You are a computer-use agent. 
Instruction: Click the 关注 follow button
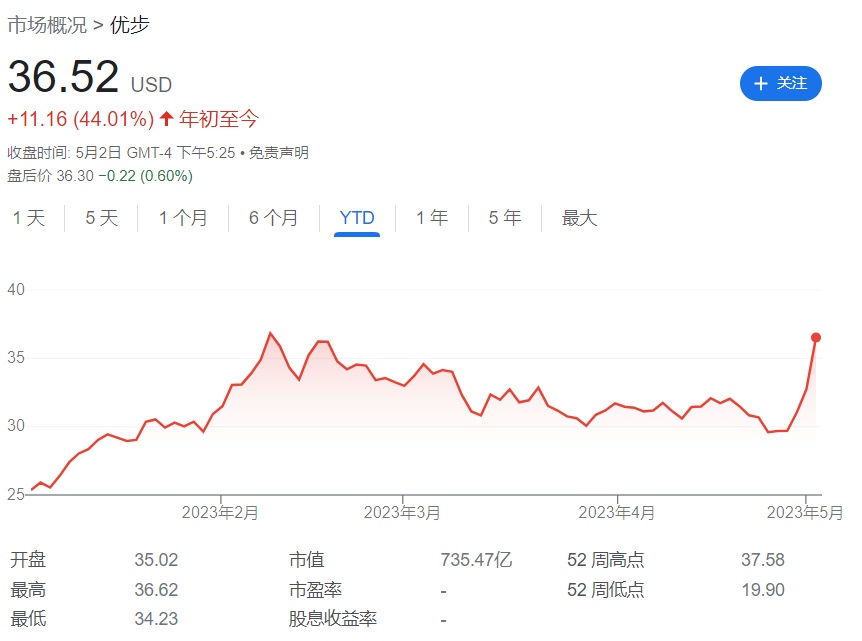point(780,83)
